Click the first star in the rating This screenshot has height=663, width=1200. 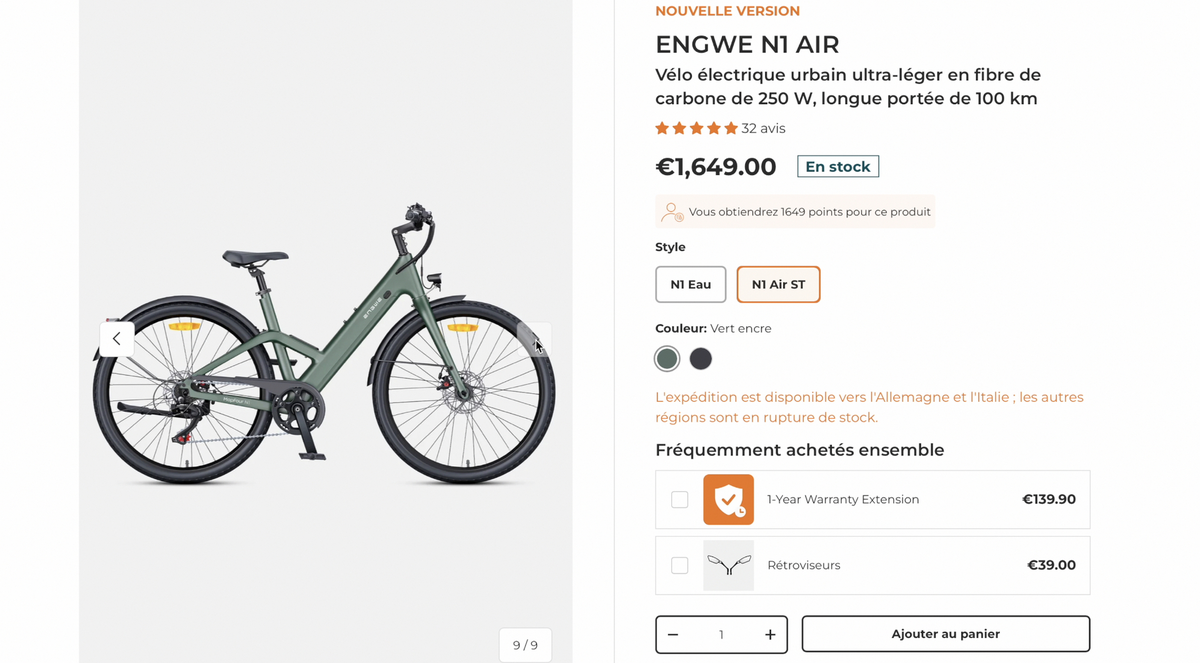(661, 128)
